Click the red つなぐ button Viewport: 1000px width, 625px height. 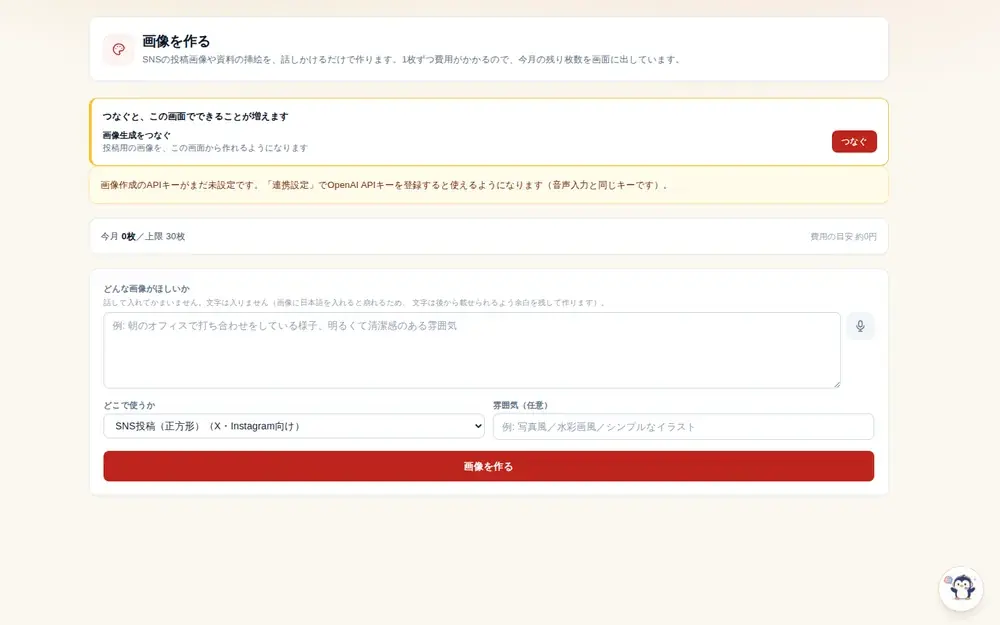(854, 142)
